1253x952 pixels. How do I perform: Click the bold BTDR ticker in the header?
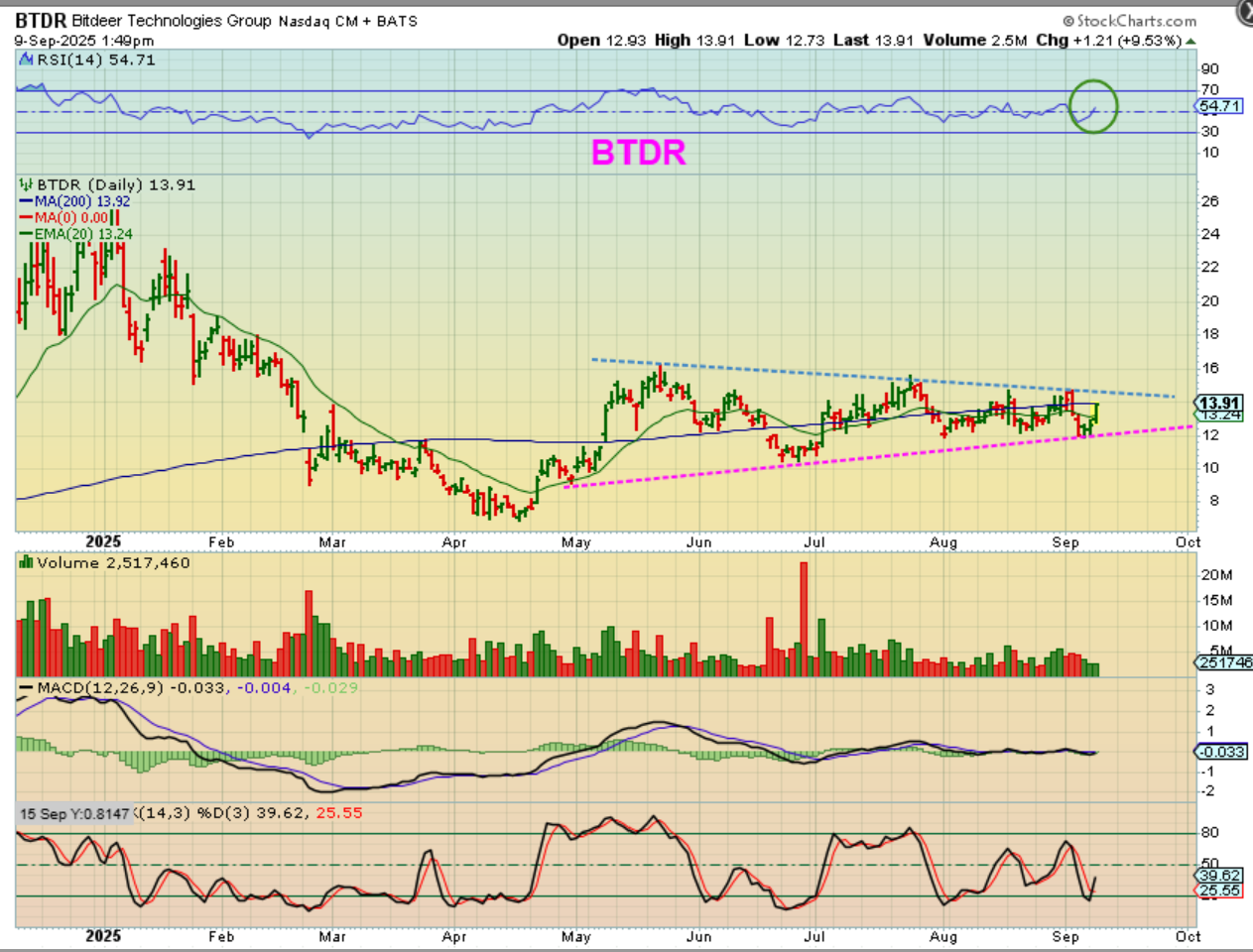click(x=41, y=21)
